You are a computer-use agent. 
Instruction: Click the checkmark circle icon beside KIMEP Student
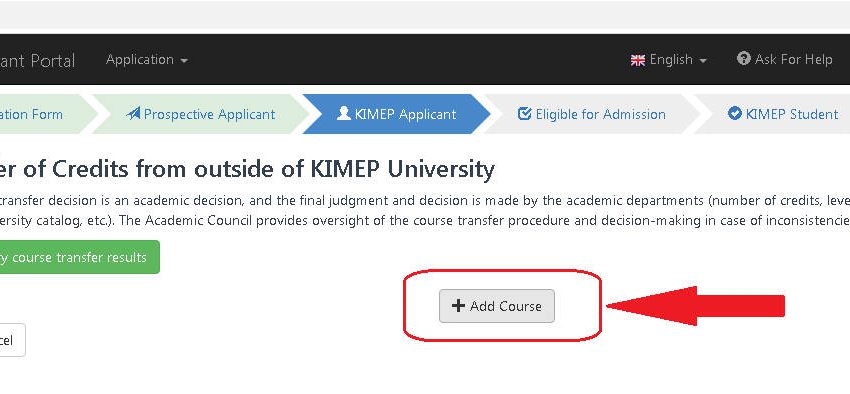point(735,114)
